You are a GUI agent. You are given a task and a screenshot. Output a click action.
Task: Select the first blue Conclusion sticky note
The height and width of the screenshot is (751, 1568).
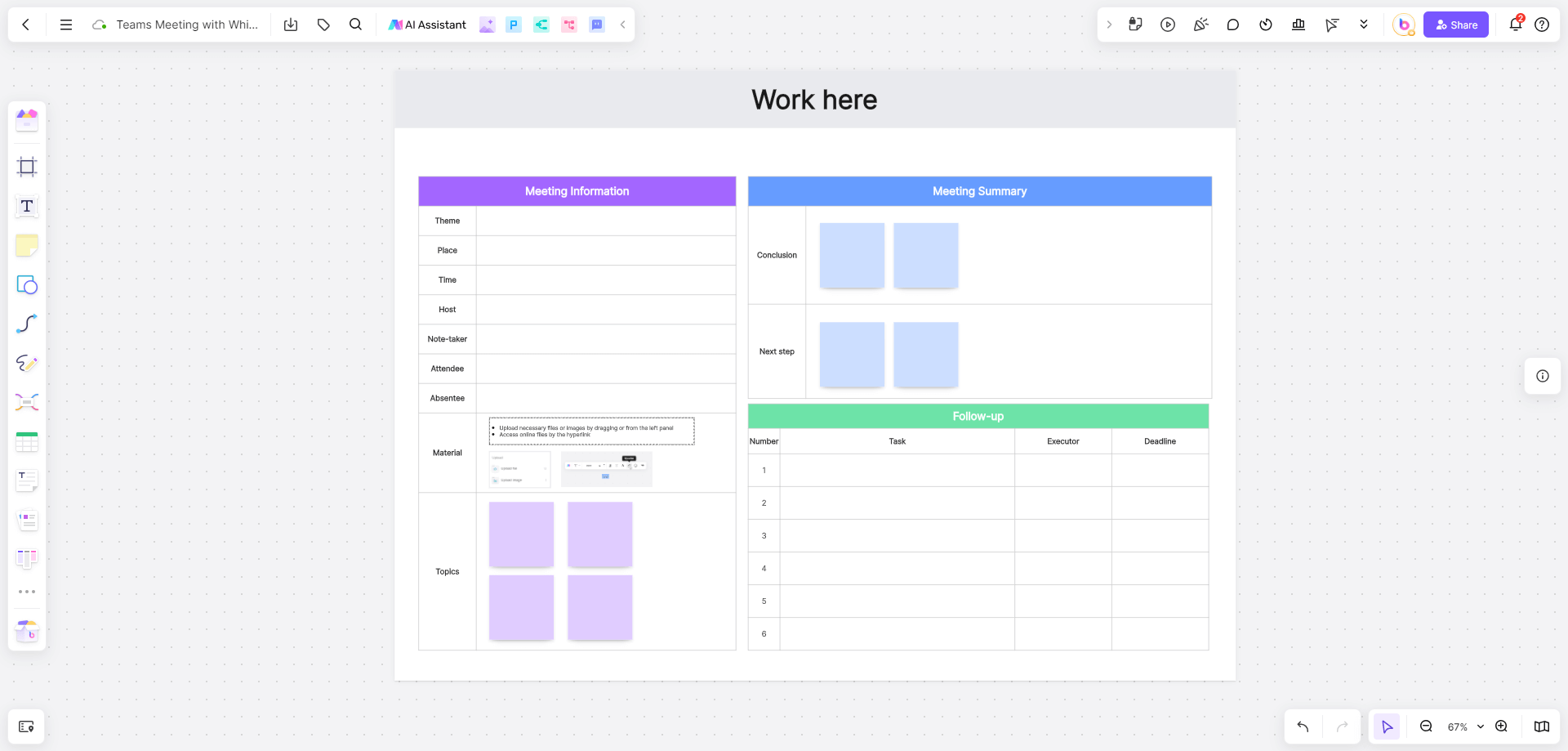852,255
